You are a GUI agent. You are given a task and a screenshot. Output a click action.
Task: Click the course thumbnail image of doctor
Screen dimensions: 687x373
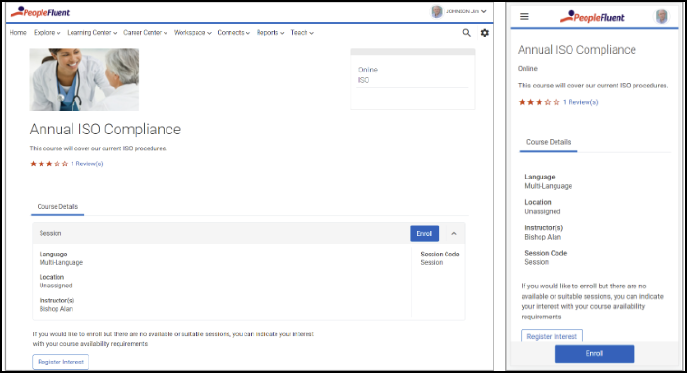[x=84, y=79]
